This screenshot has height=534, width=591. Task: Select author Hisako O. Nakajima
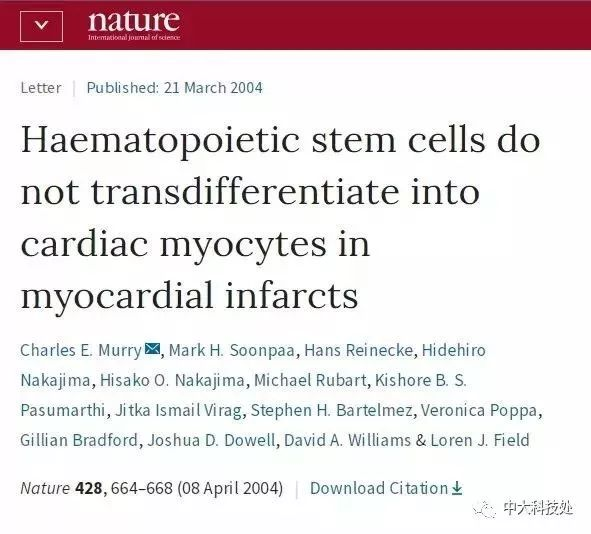click(172, 380)
